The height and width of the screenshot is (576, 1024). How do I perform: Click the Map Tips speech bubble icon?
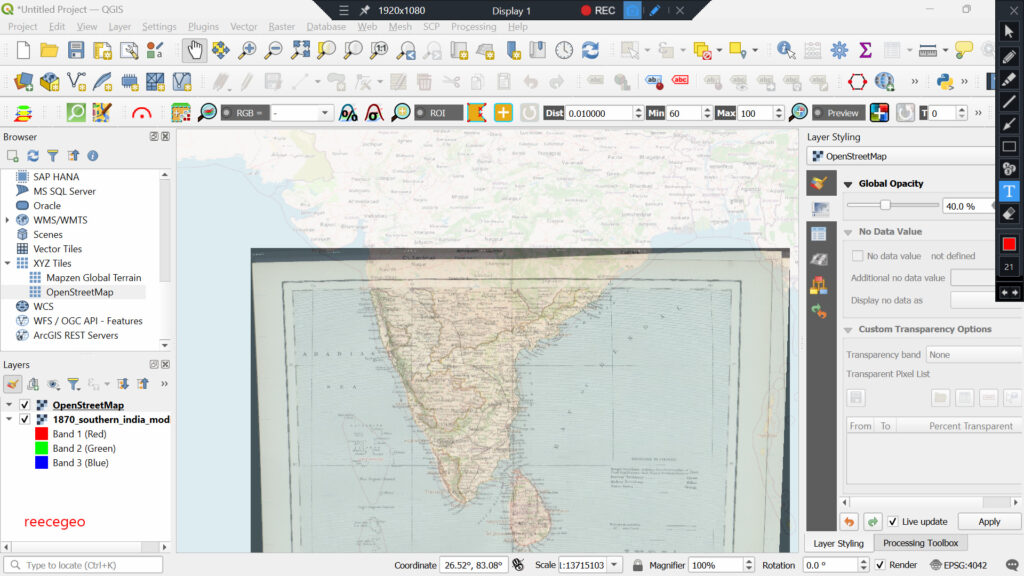click(x=963, y=50)
